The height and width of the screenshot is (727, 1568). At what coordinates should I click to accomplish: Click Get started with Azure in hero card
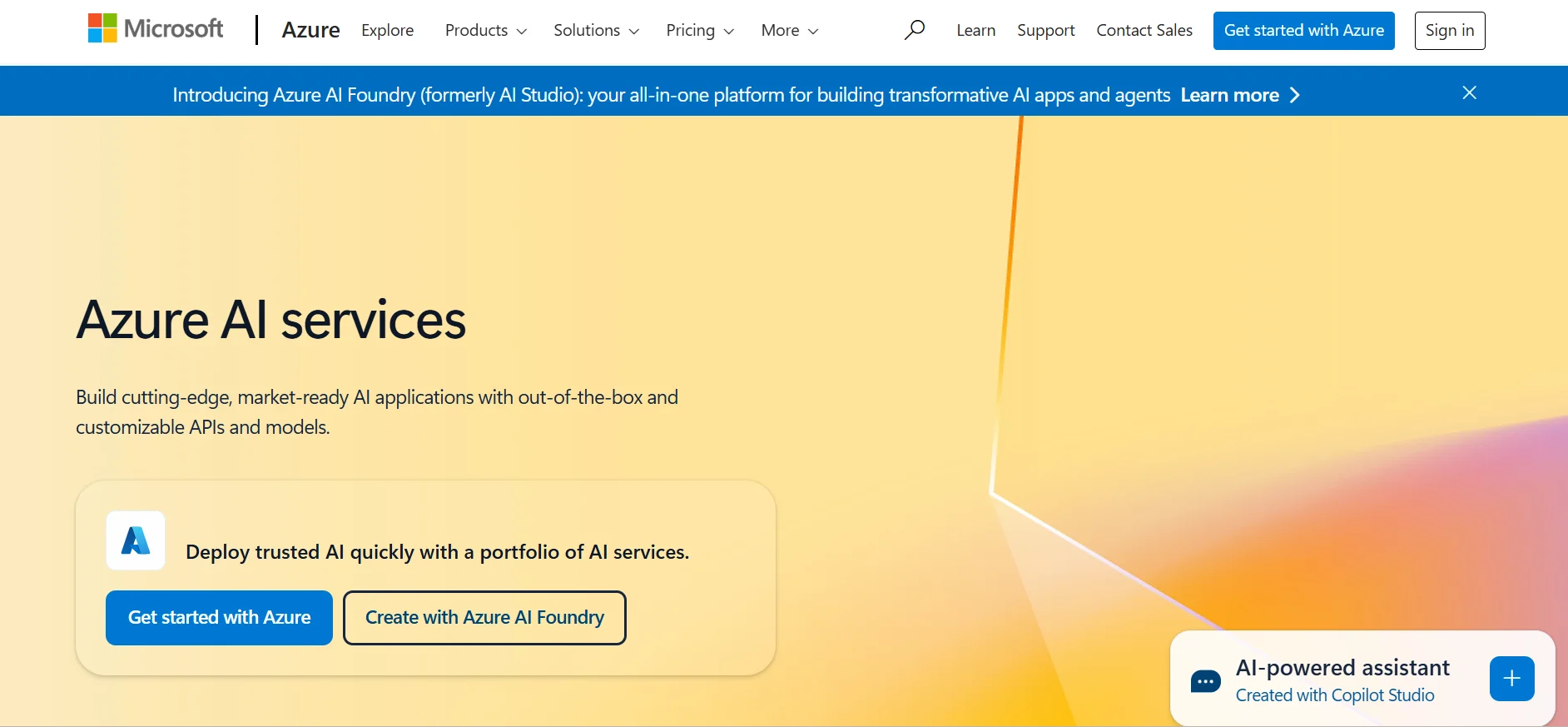pos(219,618)
